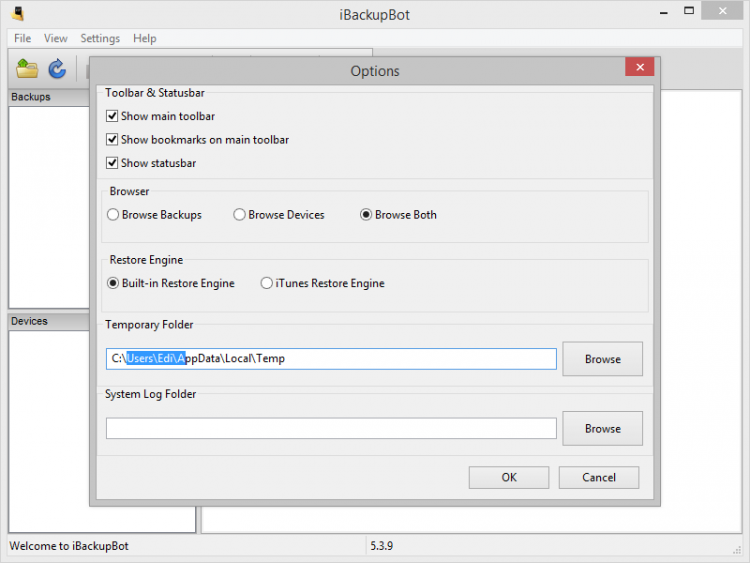
Task: Confirm options with OK button
Action: pos(509,477)
